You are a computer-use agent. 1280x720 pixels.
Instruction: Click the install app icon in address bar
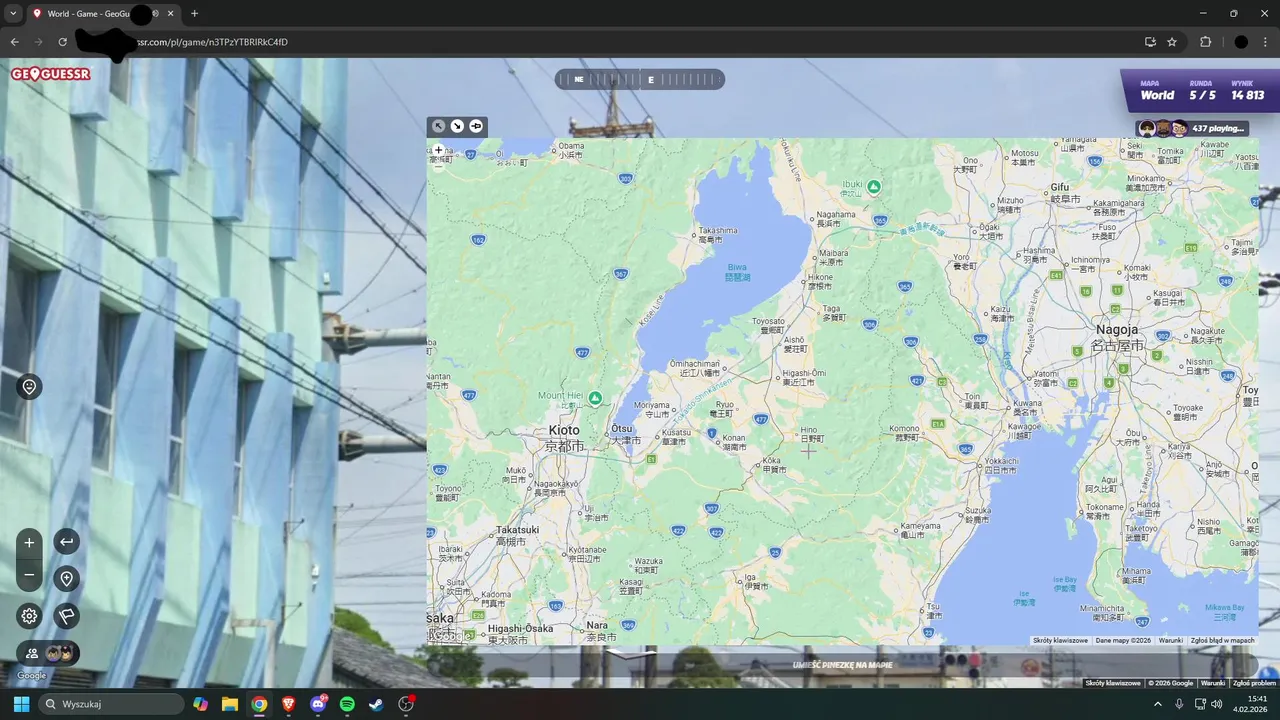pos(1150,42)
